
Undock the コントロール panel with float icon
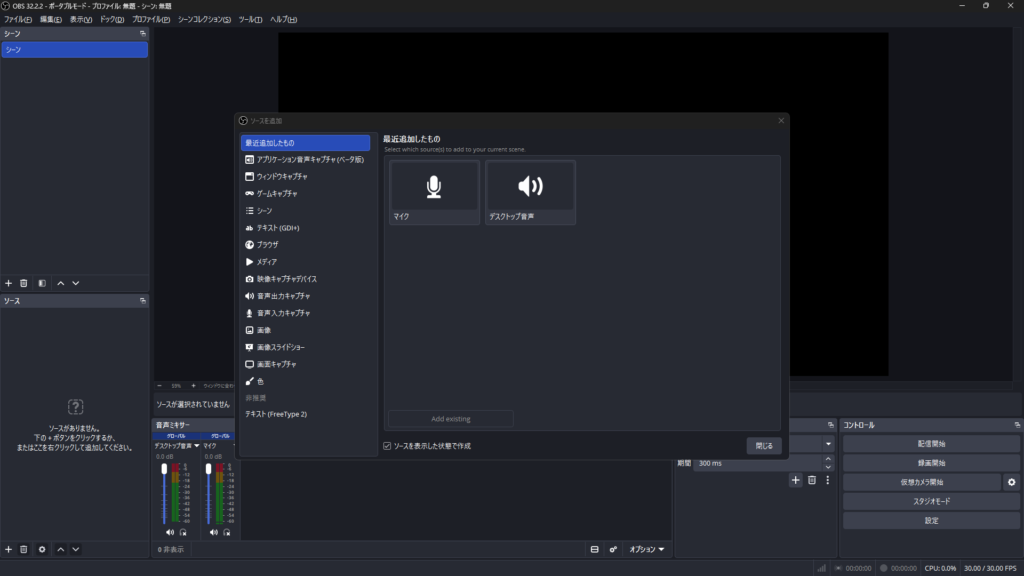click(1017, 424)
